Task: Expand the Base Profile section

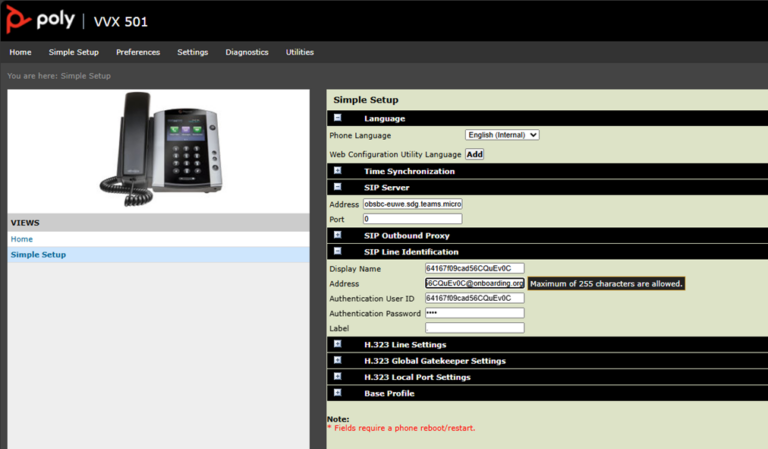Action: tap(338, 393)
